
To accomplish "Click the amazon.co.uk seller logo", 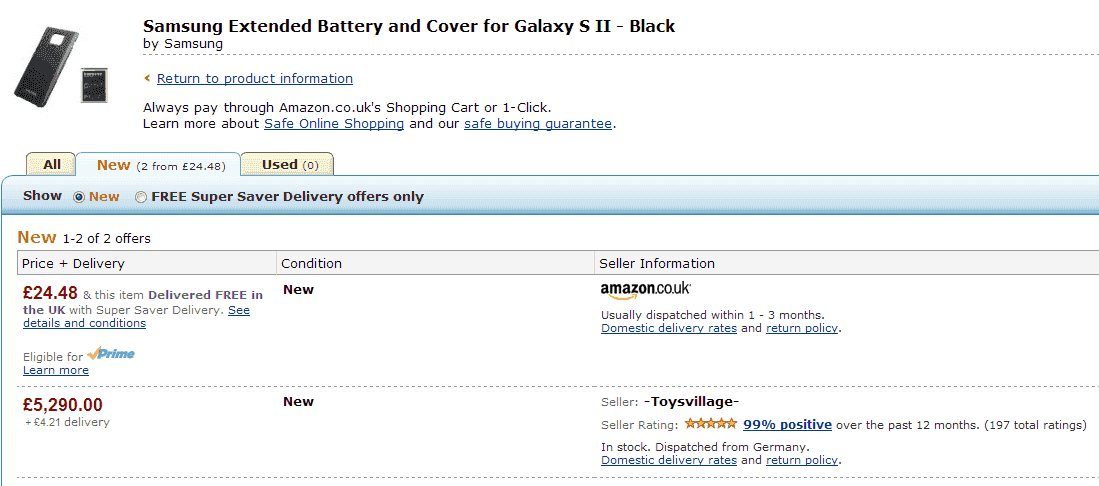I will 646,290.
